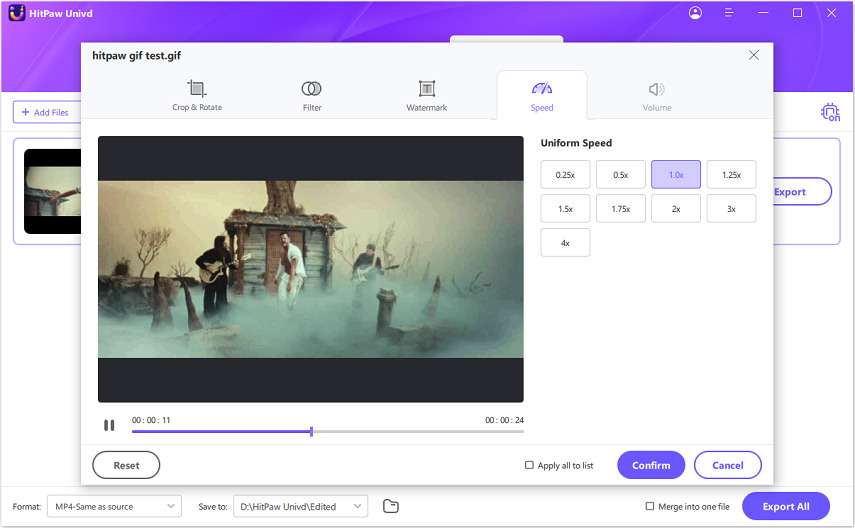Pick the 3x speed option

coord(731,208)
